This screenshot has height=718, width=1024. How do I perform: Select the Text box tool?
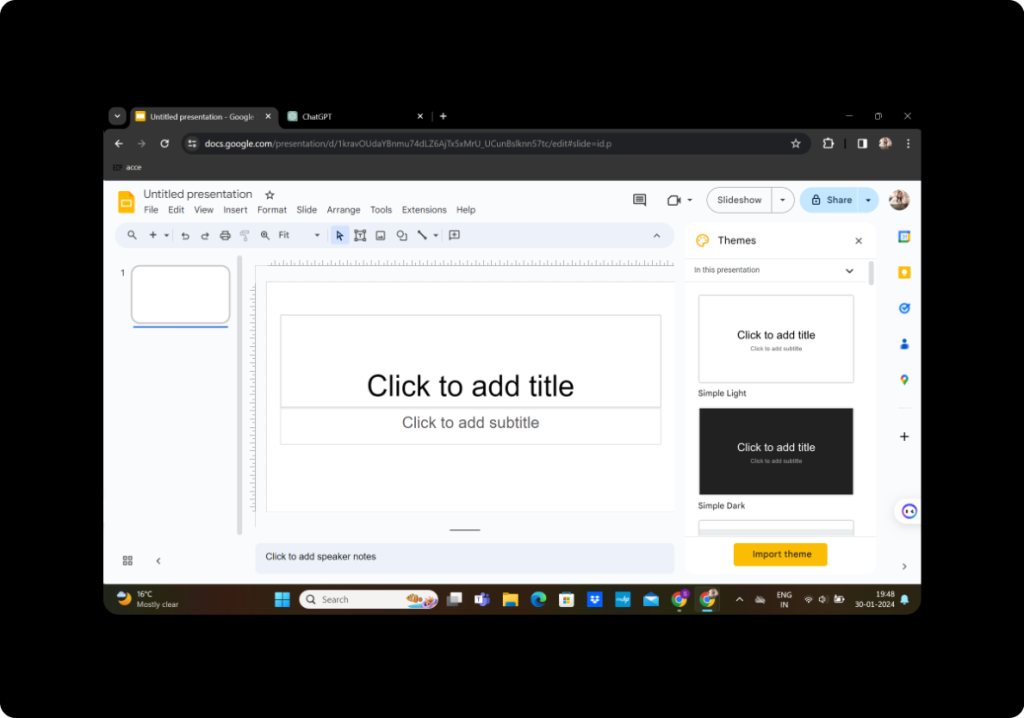point(360,236)
